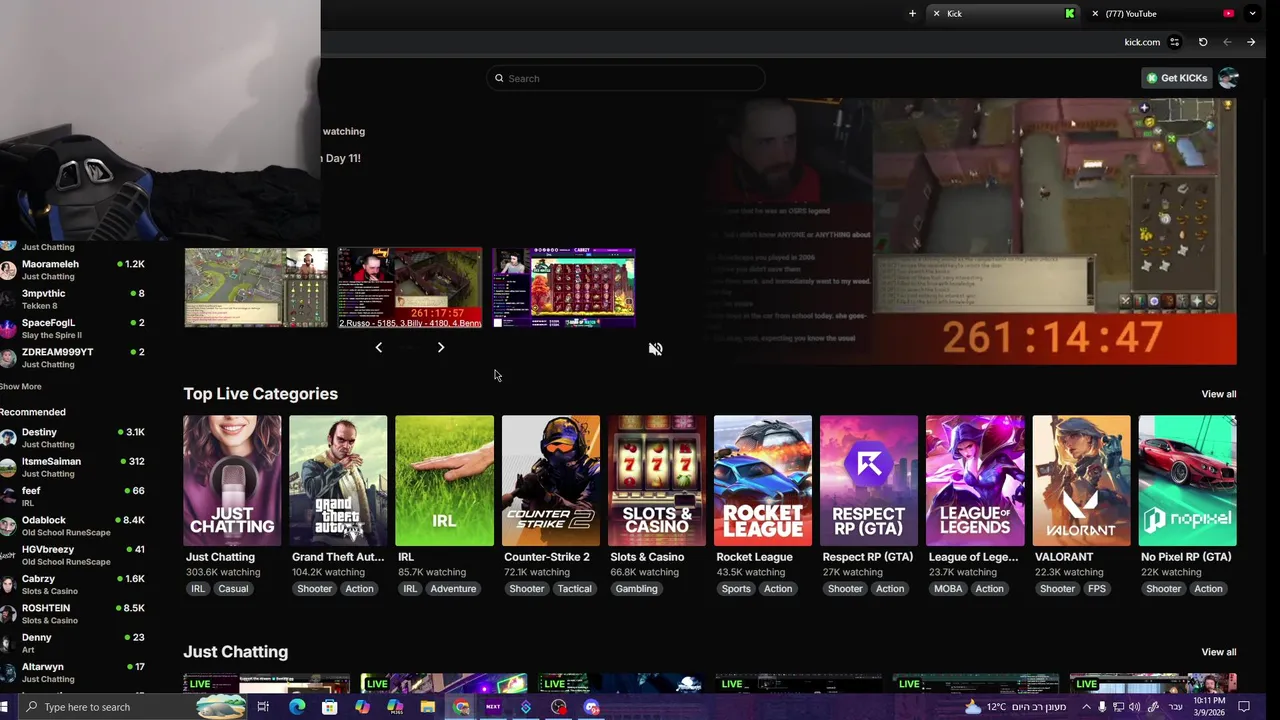The image size is (1280, 720).
Task: Close the Kick tab
Action: coord(936,14)
